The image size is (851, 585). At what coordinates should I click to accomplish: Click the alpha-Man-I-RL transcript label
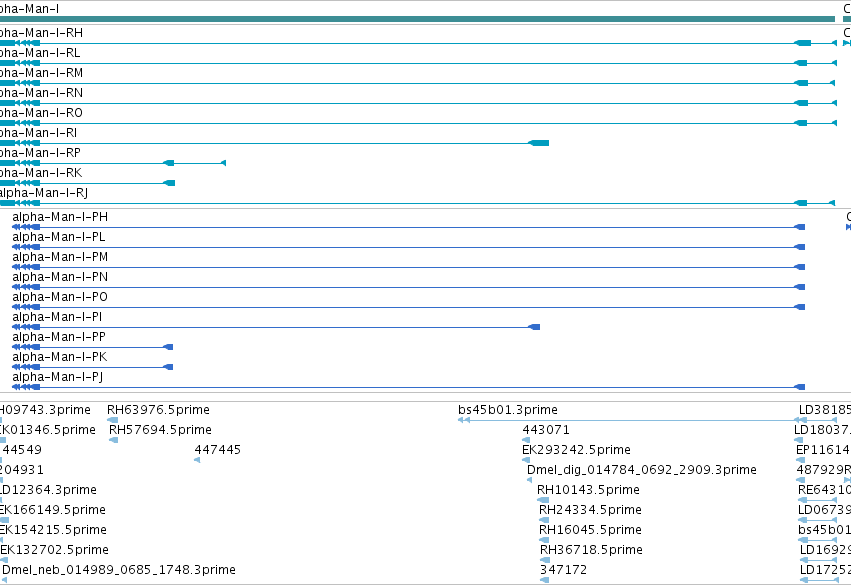tap(40, 53)
